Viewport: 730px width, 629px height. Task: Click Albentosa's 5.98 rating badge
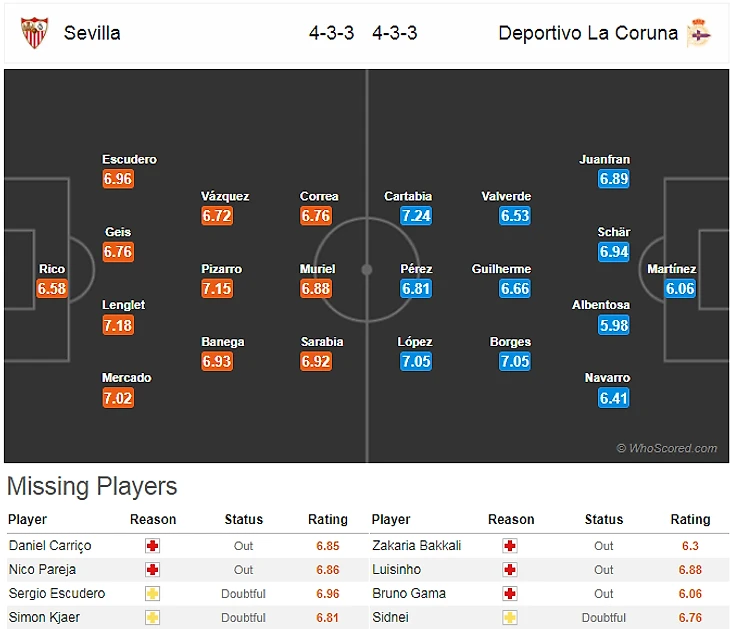(x=614, y=325)
